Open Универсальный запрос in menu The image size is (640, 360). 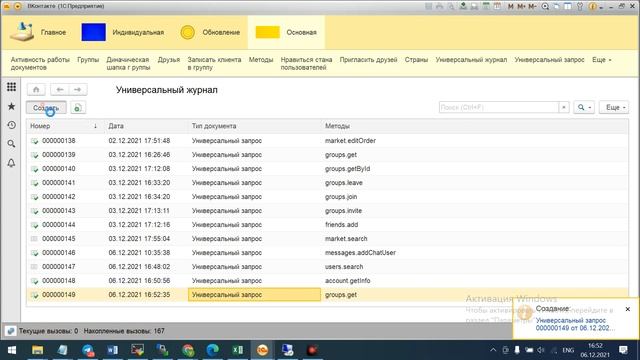tap(549, 60)
